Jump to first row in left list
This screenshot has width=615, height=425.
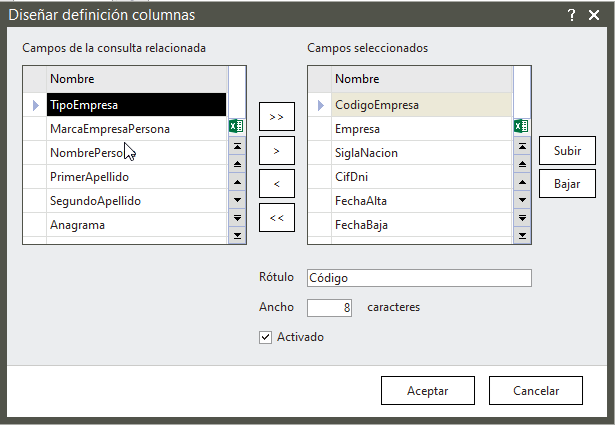(237, 145)
